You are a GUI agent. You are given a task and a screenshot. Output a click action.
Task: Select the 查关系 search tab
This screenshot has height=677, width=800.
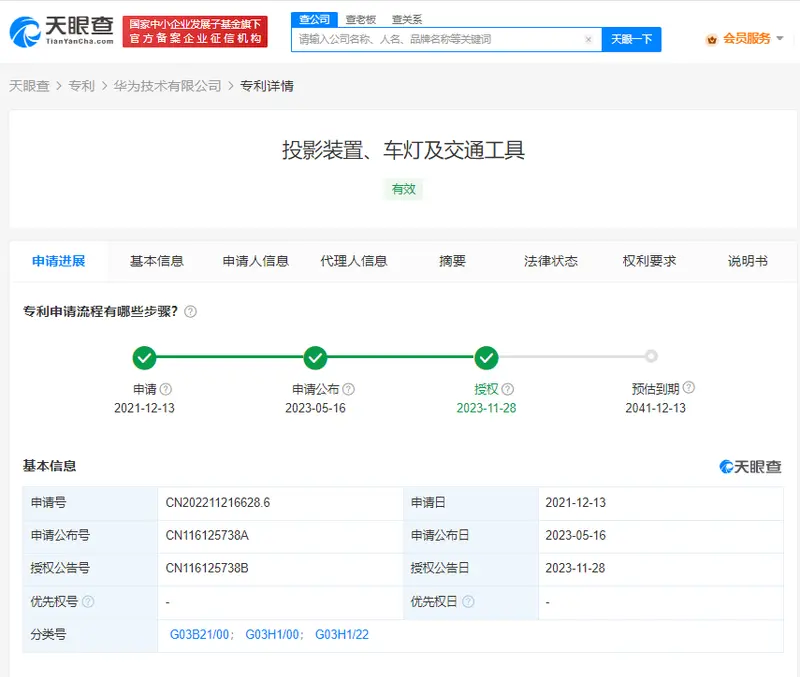point(407,19)
